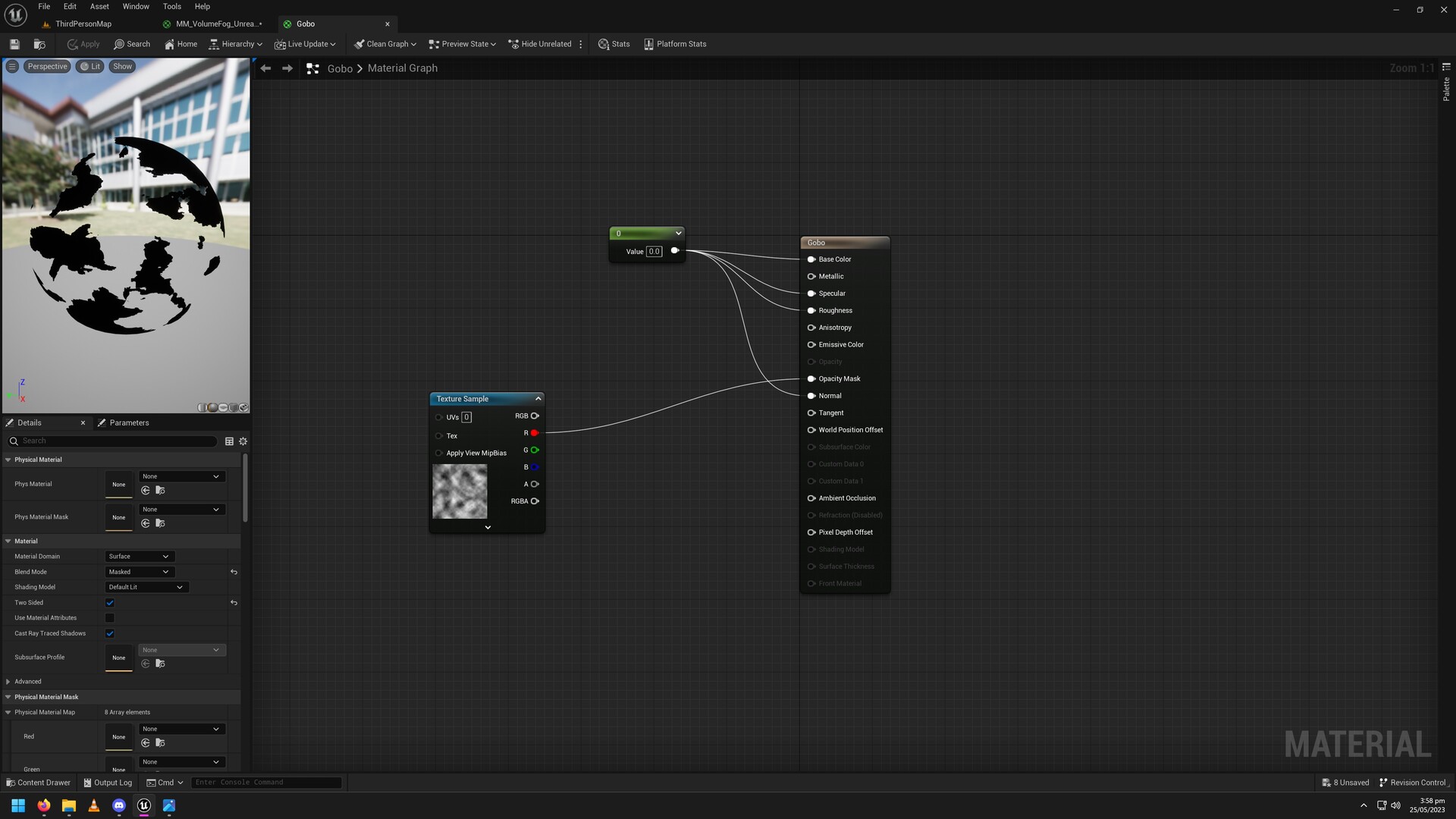Image resolution: width=1456 pixels, height=819 pixels.
Task: Open the Shading Model dropdown
Action: [x=146, y=586]
